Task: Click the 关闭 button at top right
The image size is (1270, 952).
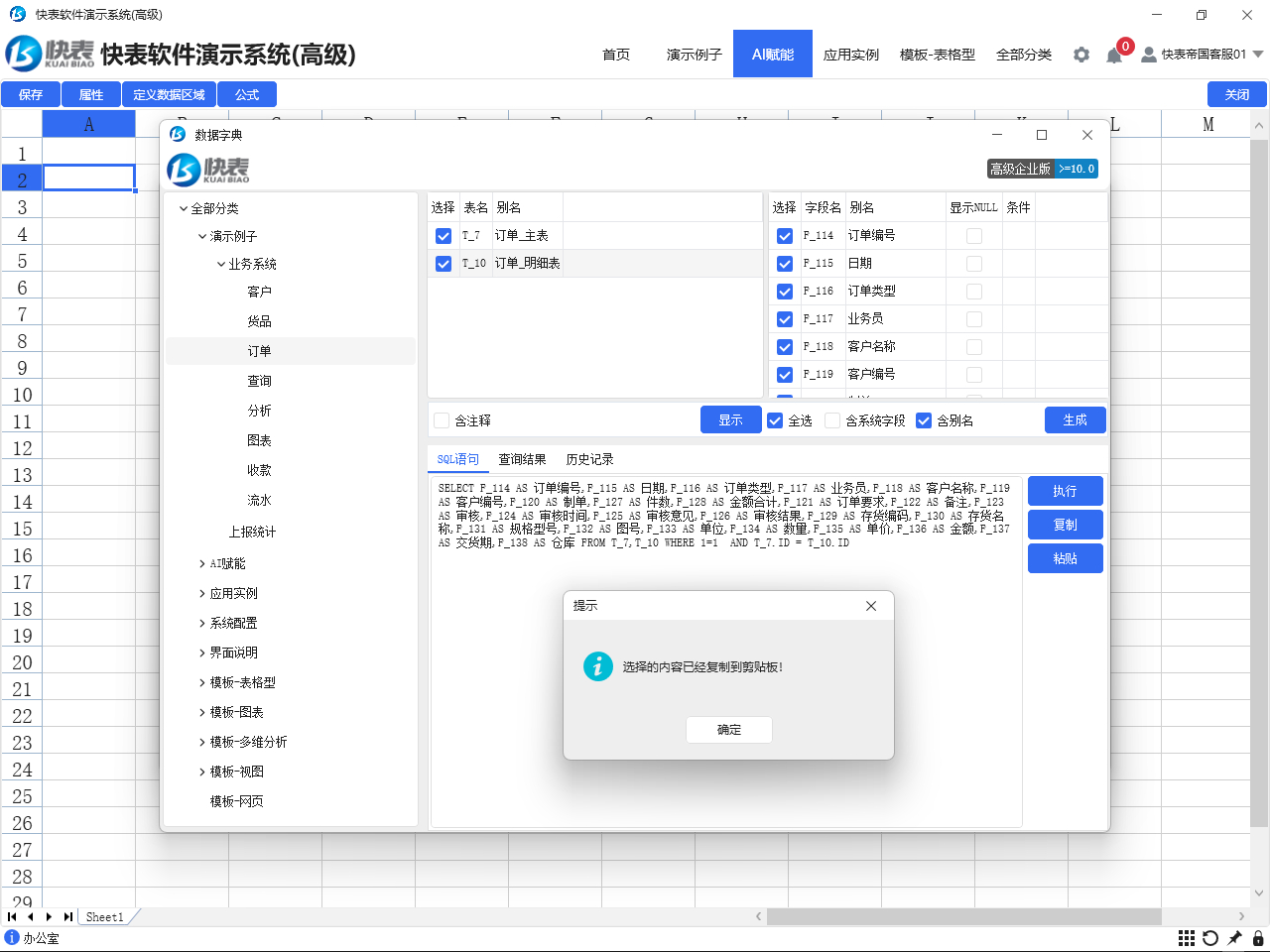Action: point(1237,94)
